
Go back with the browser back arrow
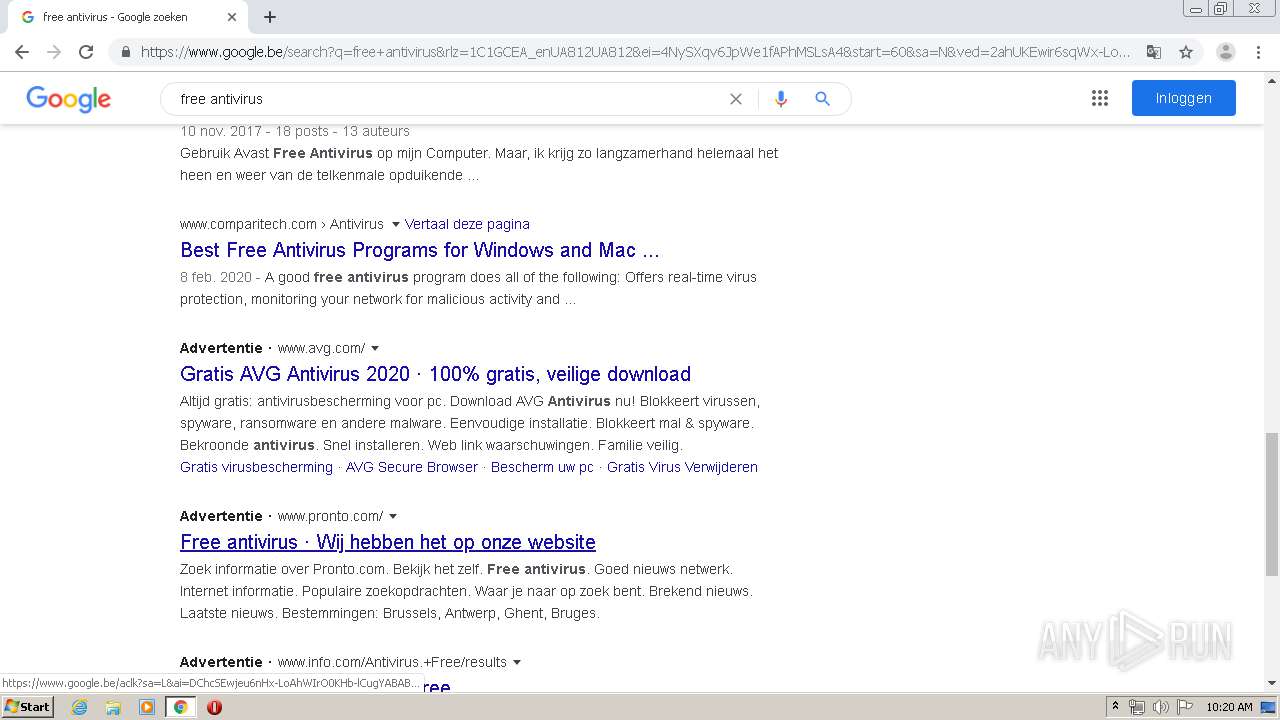coord(22,52)
